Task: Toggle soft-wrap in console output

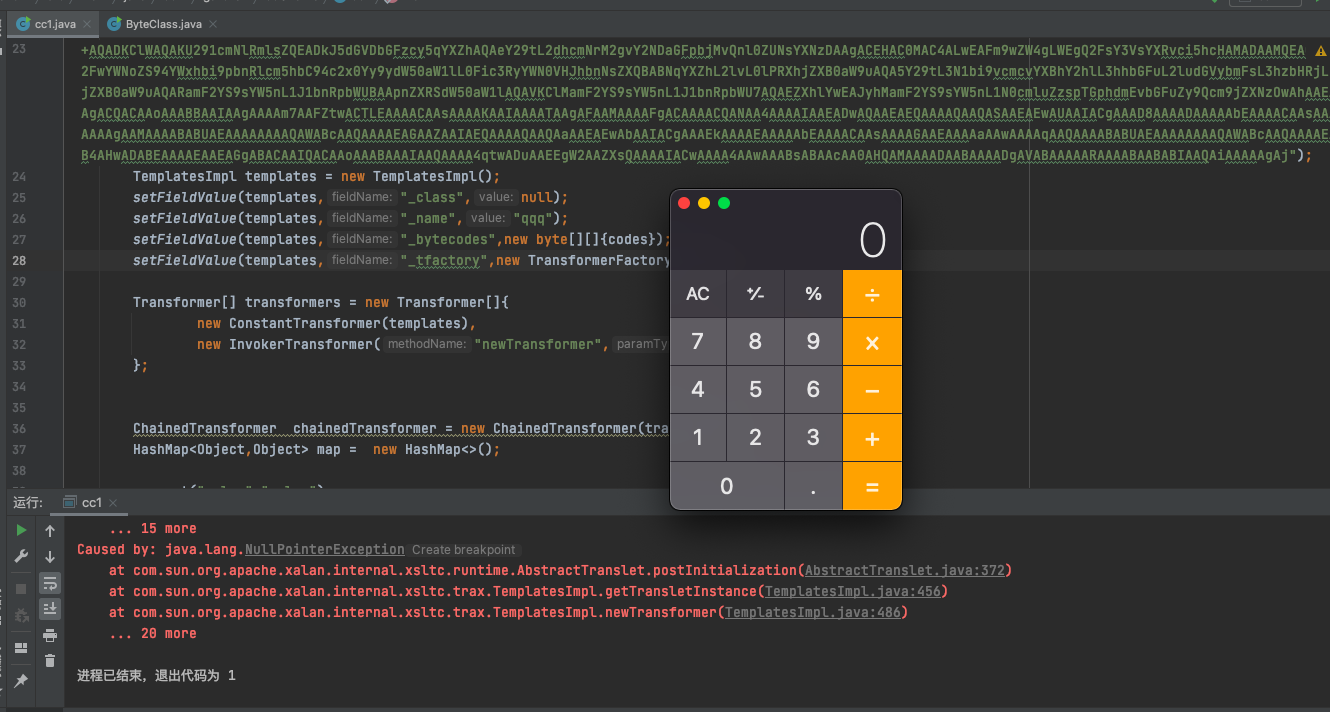Action: pyautogui.click(x=50, y=582)
